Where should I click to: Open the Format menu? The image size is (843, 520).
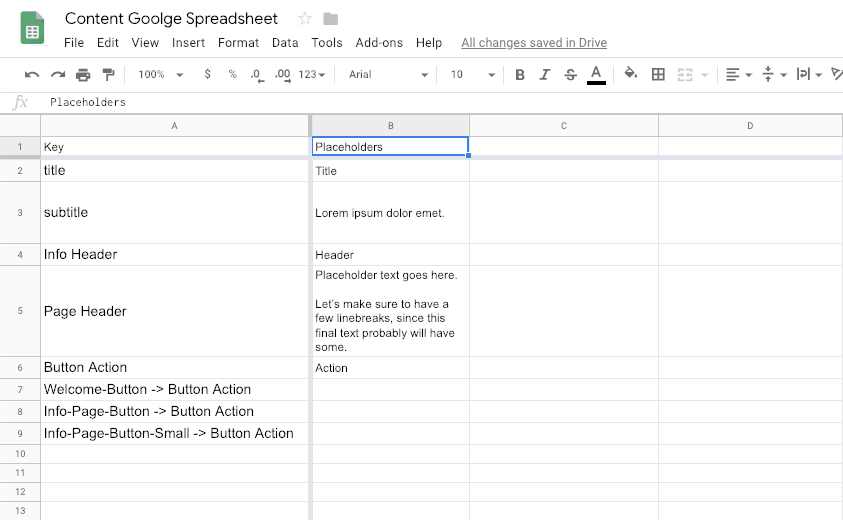point(238,42)
